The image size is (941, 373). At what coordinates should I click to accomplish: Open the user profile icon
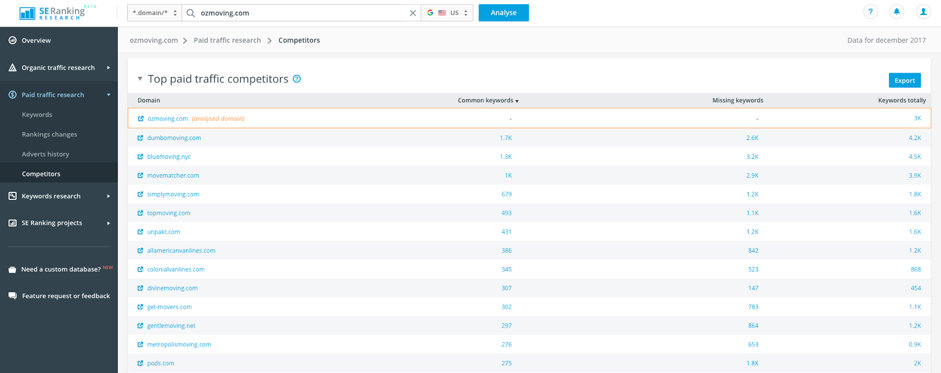click(924, 12)
